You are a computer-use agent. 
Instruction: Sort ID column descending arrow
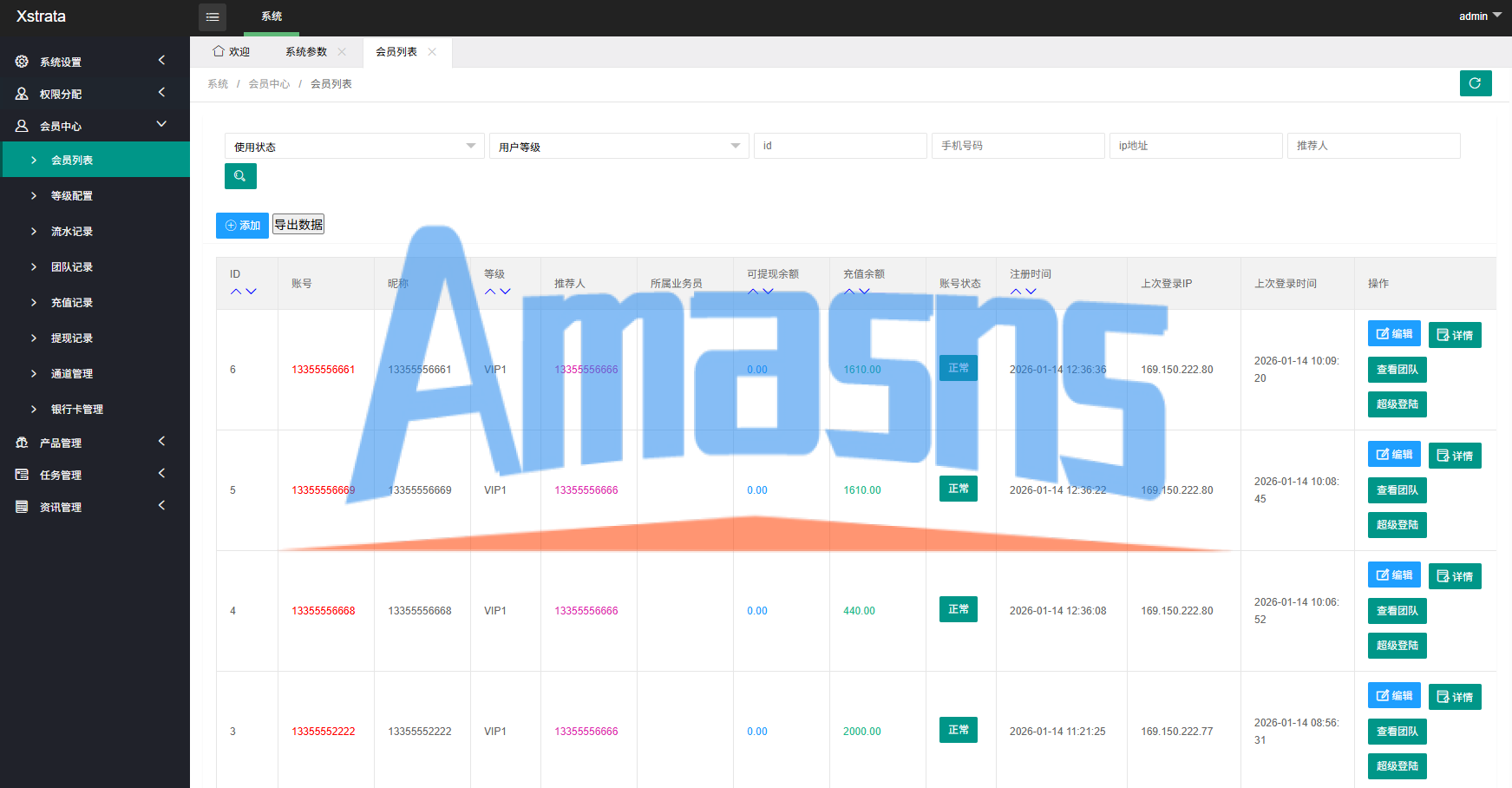(x=252, y=292)
